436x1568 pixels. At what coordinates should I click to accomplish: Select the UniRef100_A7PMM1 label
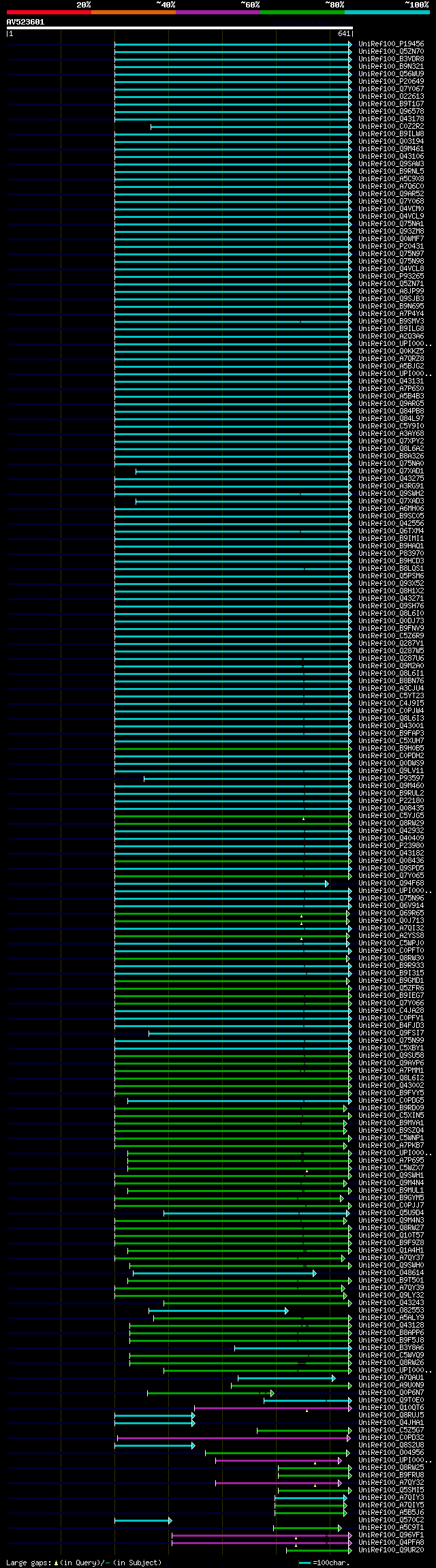point(391,1070)
